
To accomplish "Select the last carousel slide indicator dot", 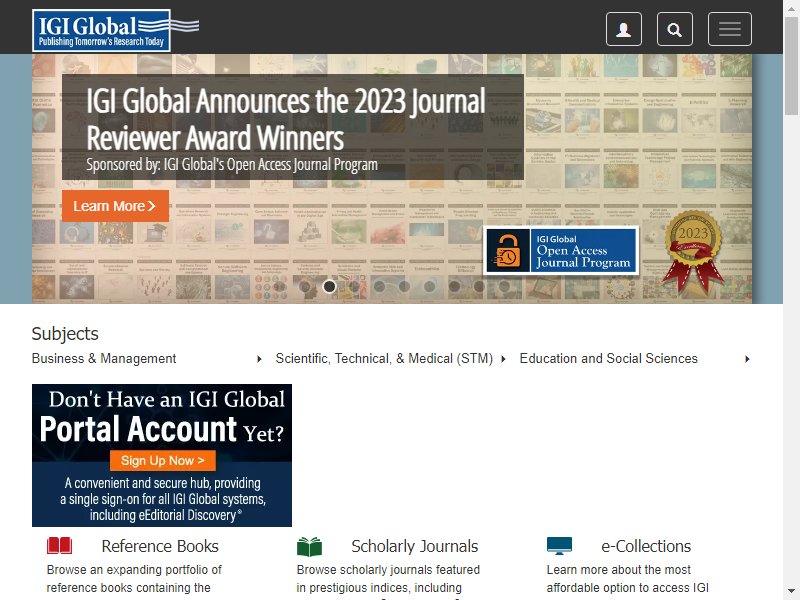I will pyautogui.click(x=504, y=287).
